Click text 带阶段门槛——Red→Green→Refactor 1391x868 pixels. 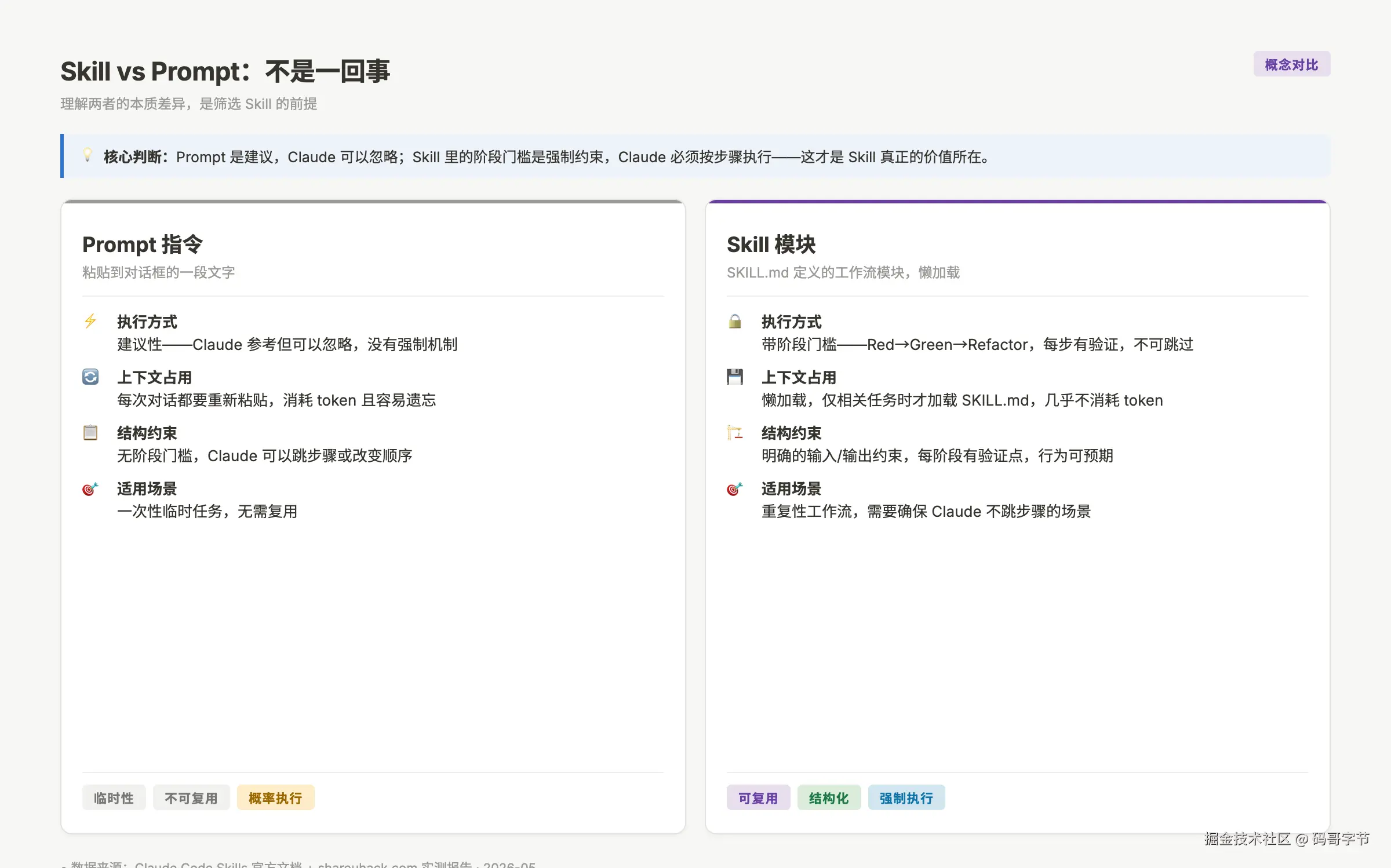895,344
